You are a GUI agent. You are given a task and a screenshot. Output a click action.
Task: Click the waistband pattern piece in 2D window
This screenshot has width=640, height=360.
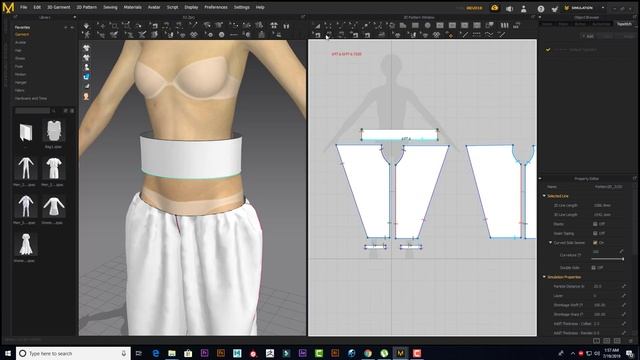[x=399, y=135]
